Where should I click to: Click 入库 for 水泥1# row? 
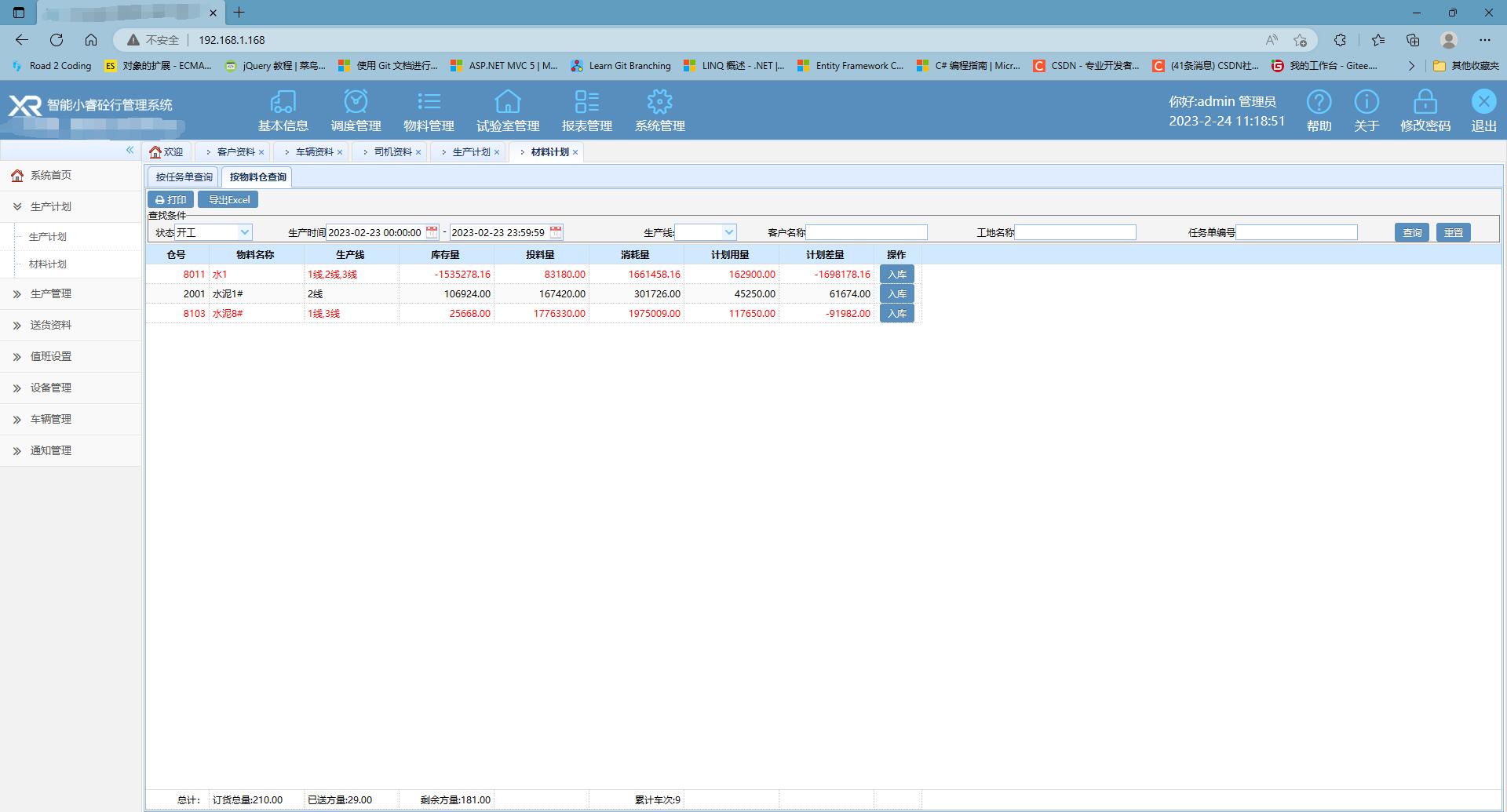pos(896,294)
